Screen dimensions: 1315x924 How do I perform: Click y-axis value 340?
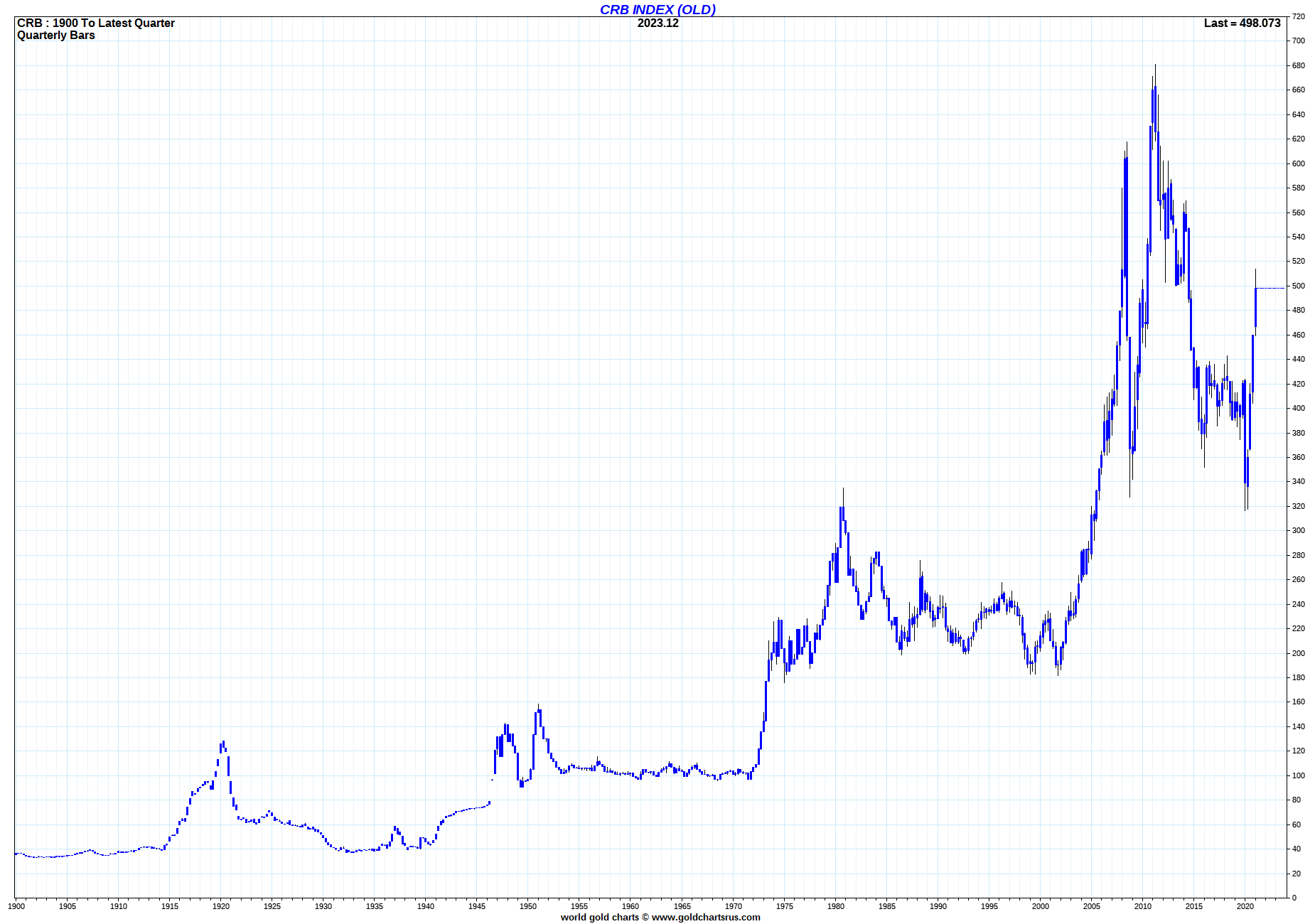1299,481
